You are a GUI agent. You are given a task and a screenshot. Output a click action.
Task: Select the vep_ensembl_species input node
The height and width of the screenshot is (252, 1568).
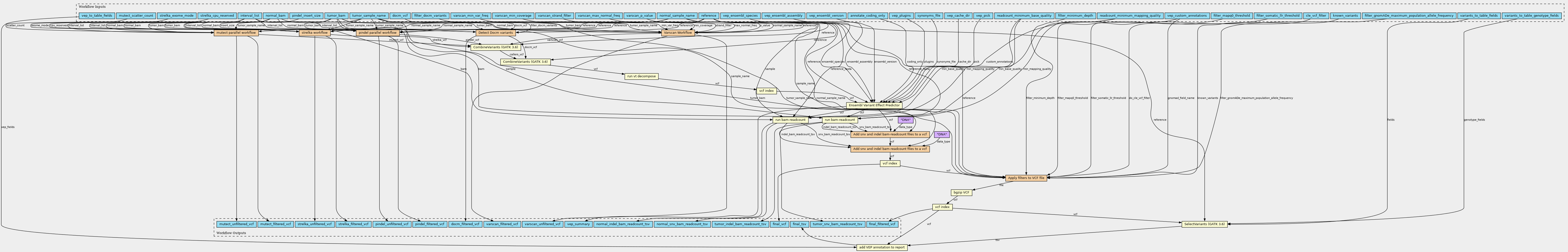pyautogui.click(x=740, y=15)
